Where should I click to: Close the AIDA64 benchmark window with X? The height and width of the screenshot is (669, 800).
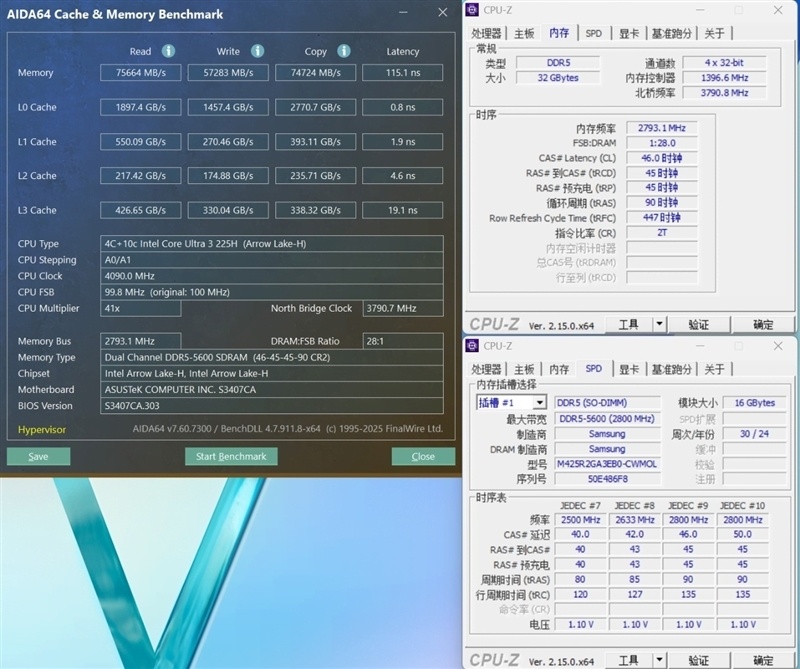coord(443,13)
